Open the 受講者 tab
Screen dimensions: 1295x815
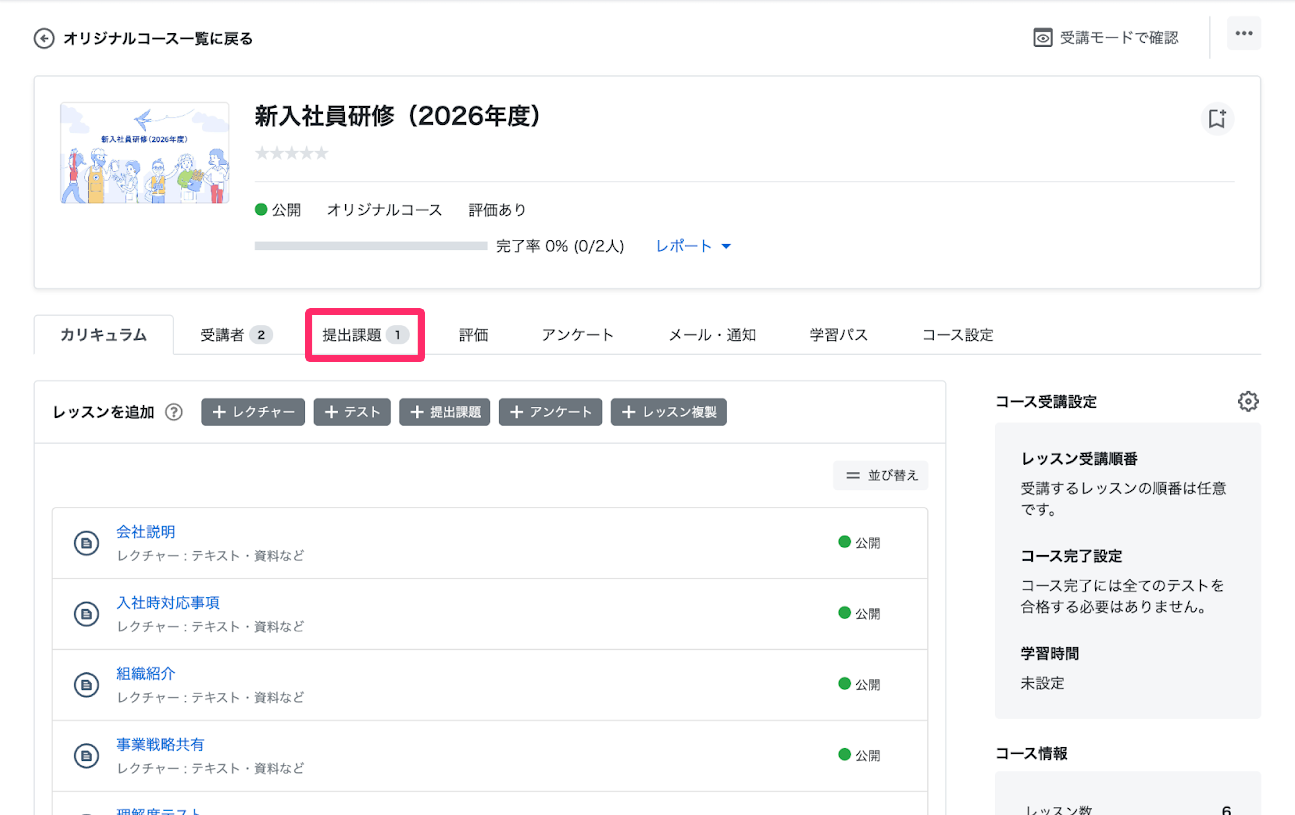click(x=236, y=335)
